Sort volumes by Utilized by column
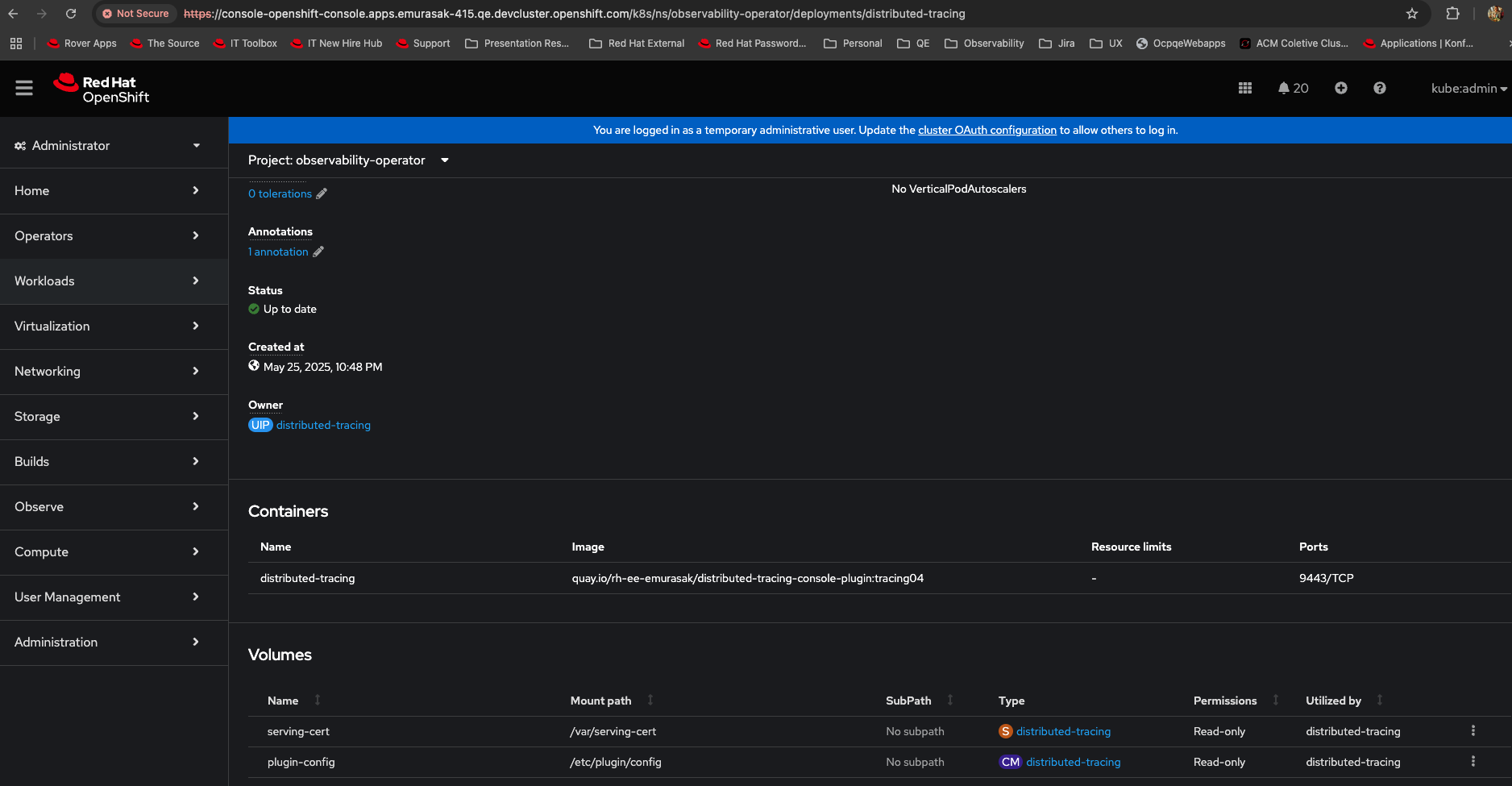The width and height of the screenshot is (1512, 786). [x=1380, y=700]
